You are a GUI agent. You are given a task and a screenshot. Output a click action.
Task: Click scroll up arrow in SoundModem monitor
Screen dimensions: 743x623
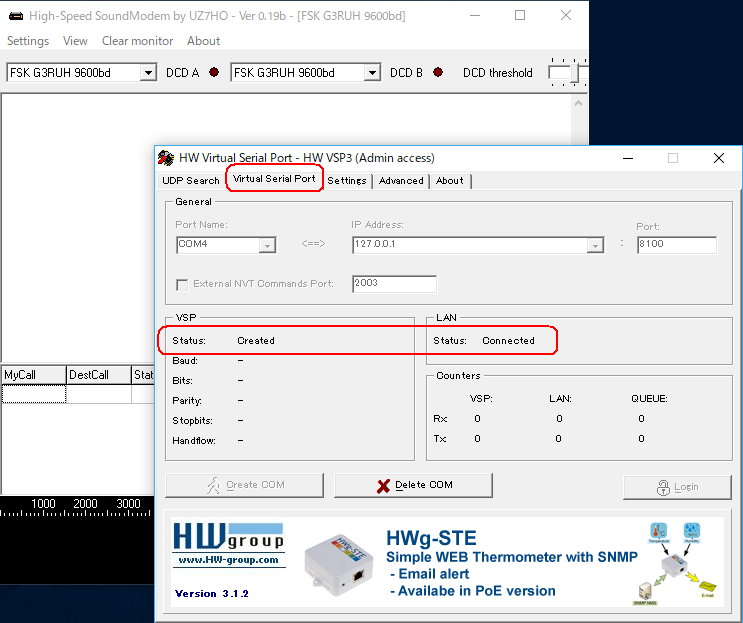click(x=578, y=103)
